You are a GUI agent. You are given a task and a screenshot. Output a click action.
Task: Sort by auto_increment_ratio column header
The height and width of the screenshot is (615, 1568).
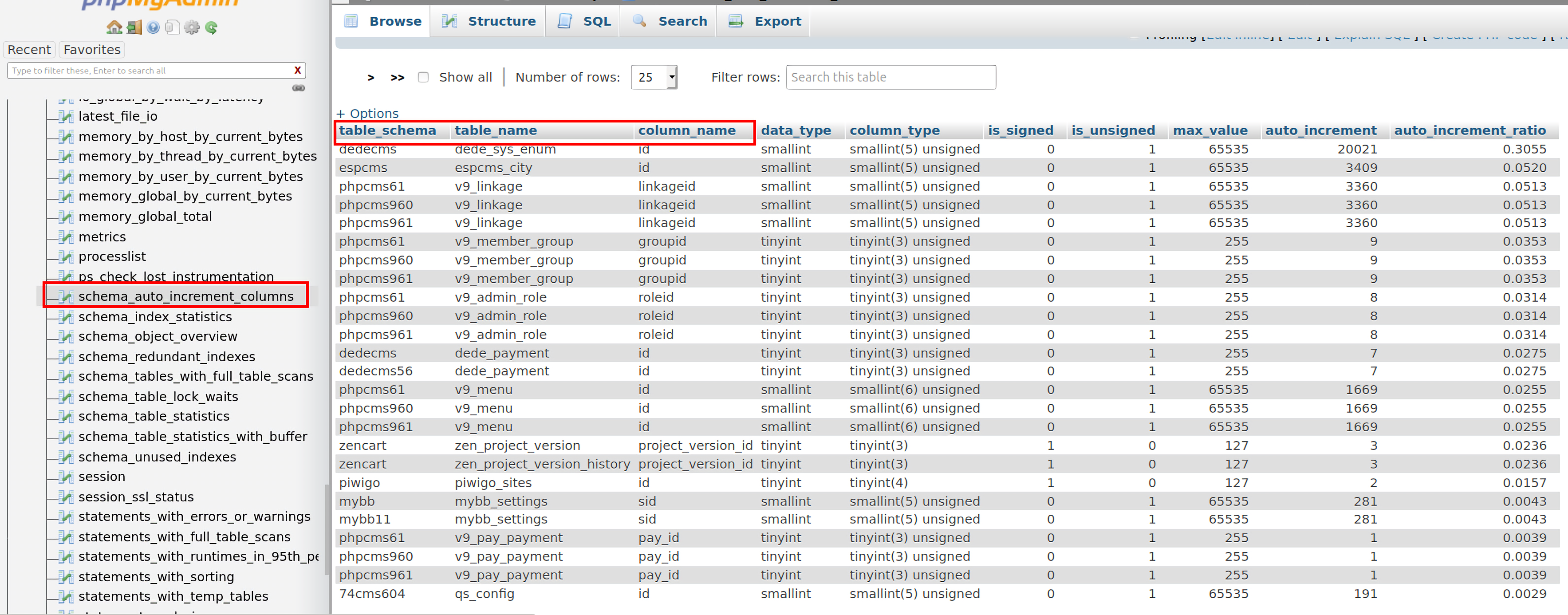click(1470, 130)
